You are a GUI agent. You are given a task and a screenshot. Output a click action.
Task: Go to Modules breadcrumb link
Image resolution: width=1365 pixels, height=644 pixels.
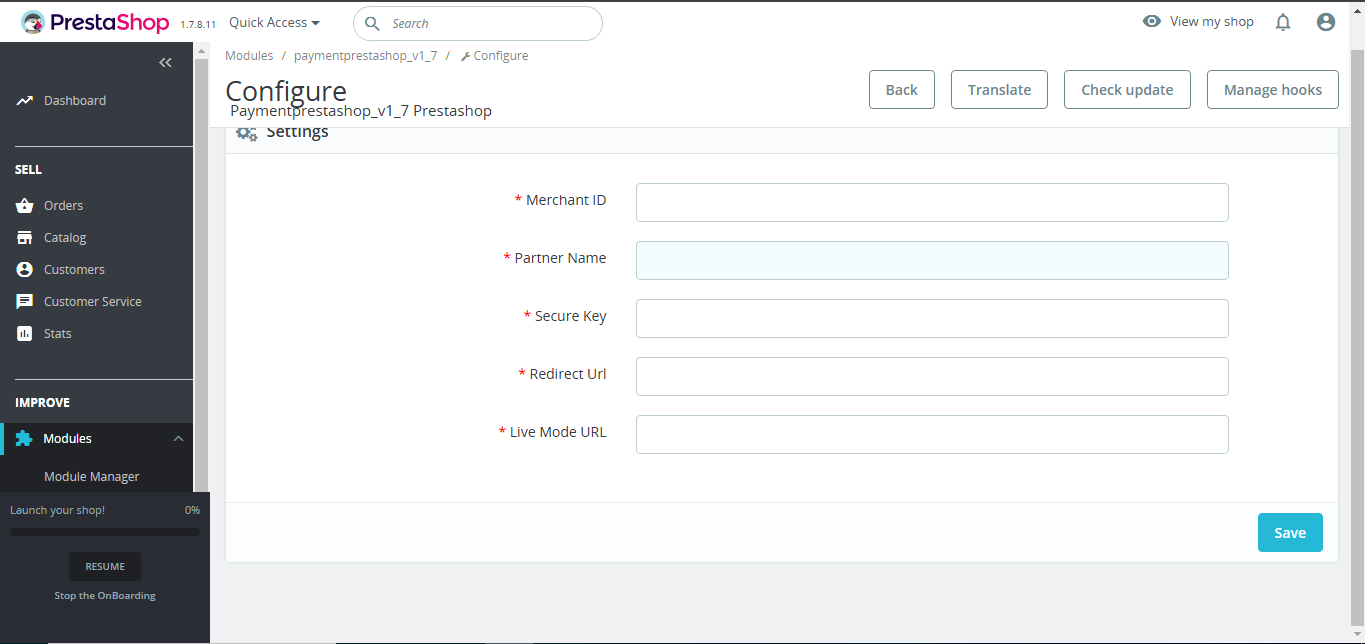pos(249,56)
